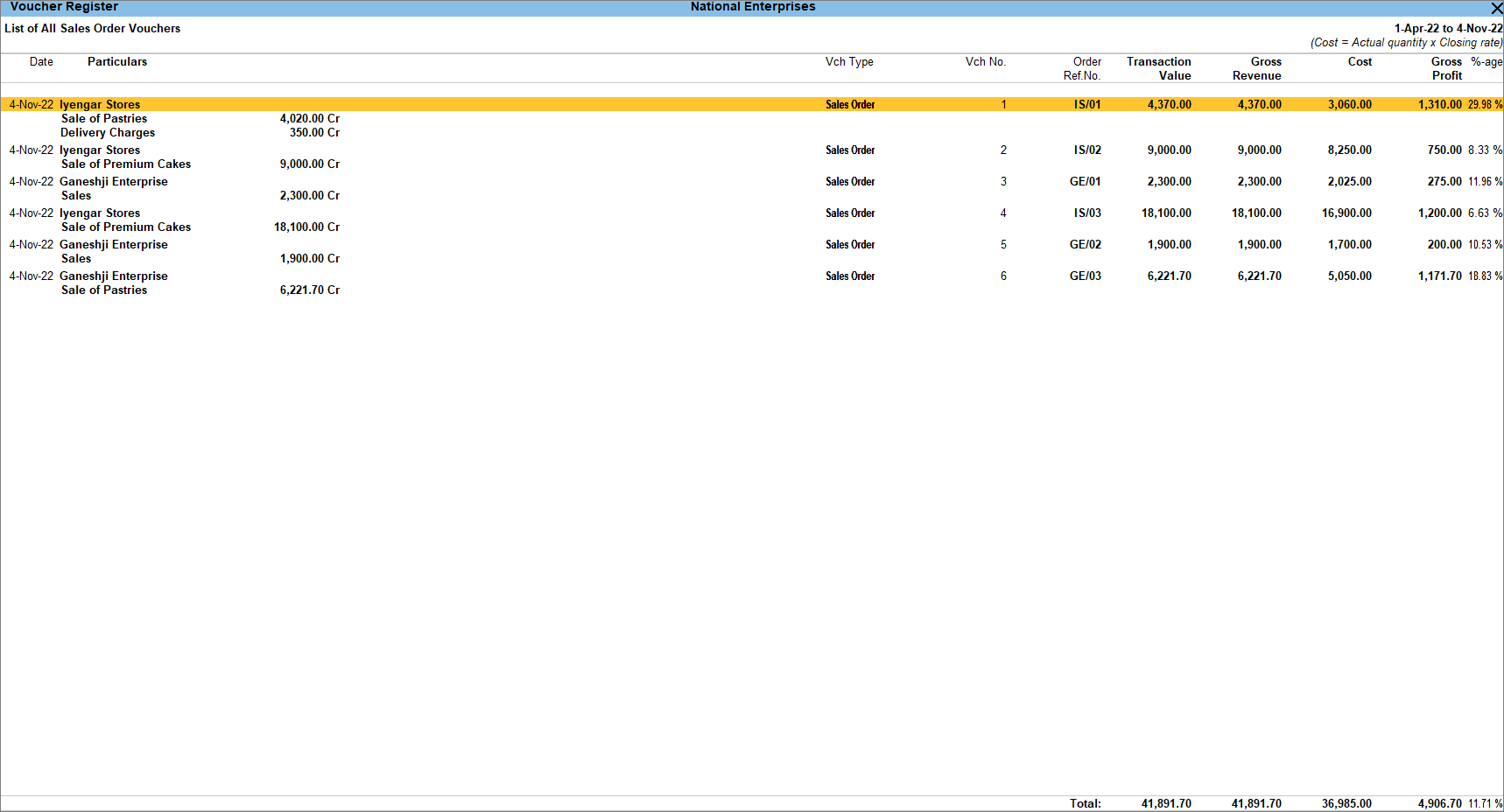
Task: Click the Total gross profit 4,906.70
Action: point(1440,803)
